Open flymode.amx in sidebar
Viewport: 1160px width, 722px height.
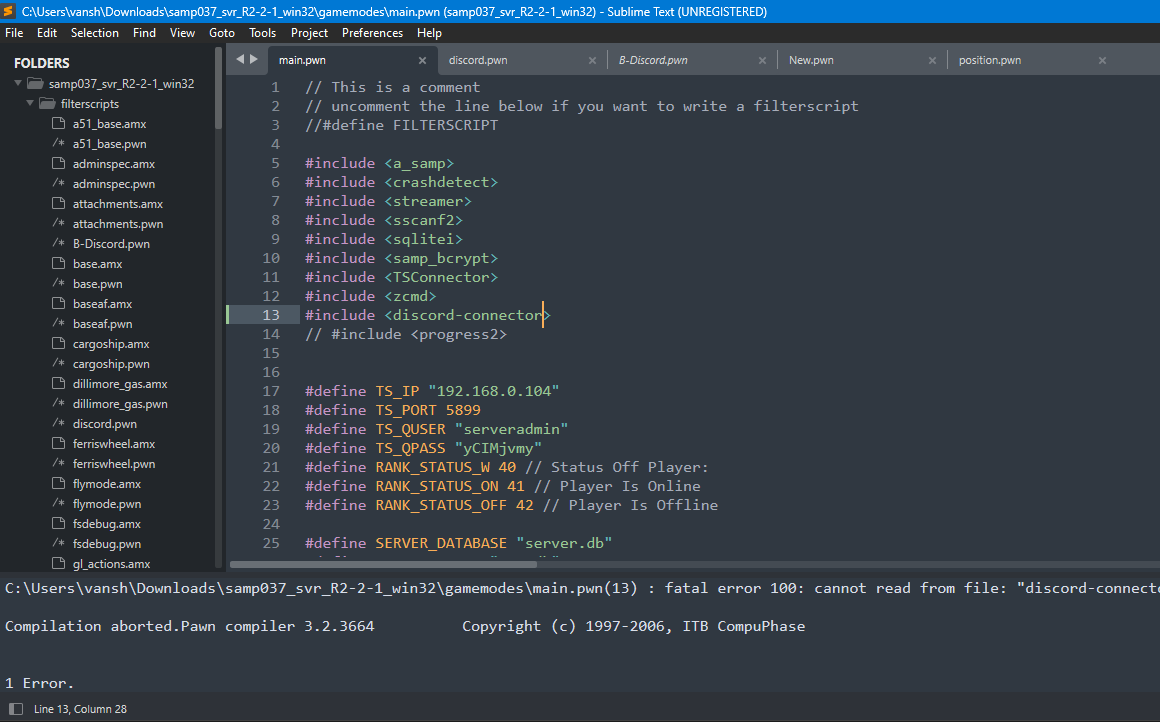pos(107,483)
